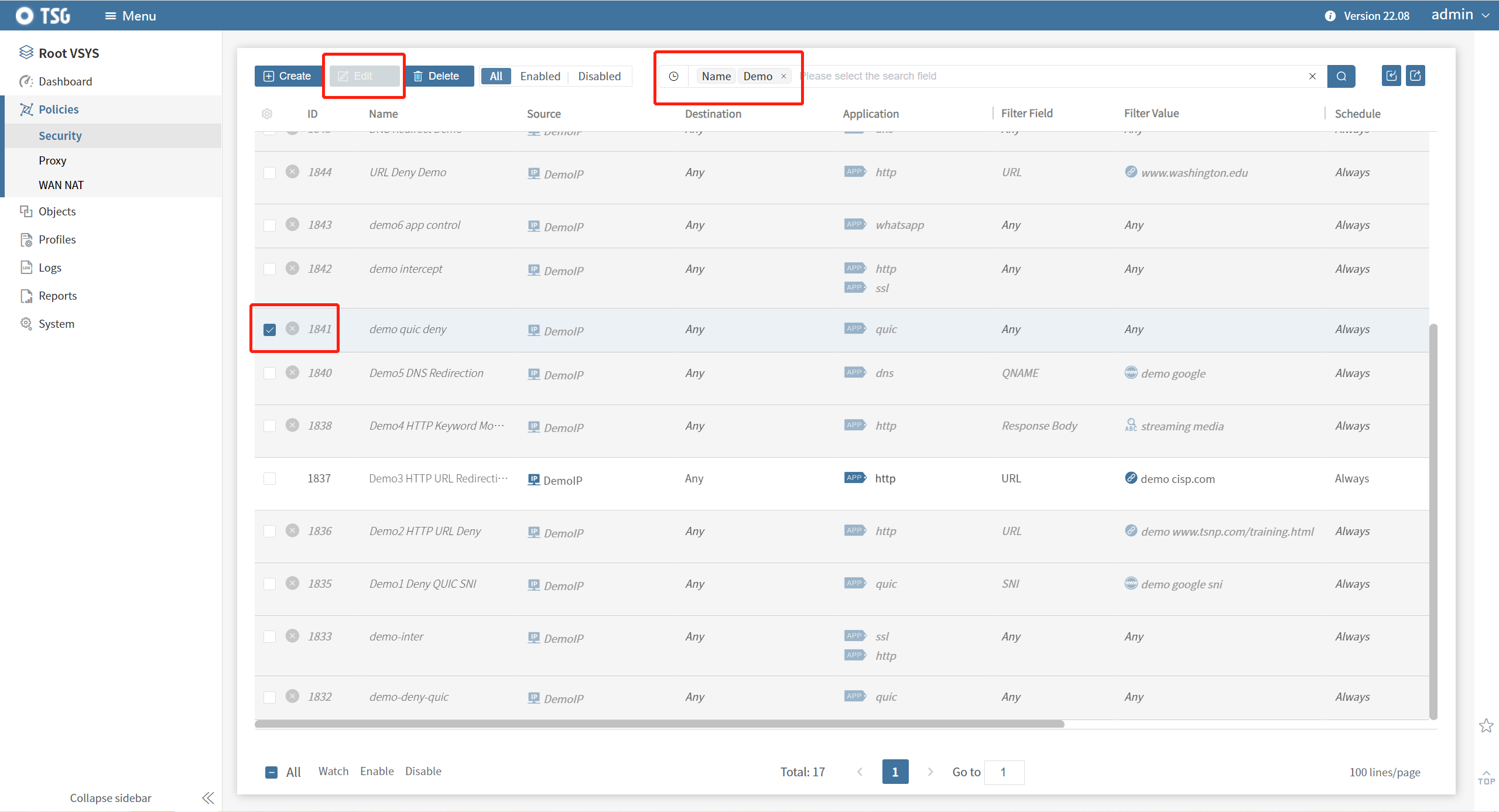Screen dimensions: 1499x812
Task: Select the checkbox for policy 1837
Action: (269, 478)
